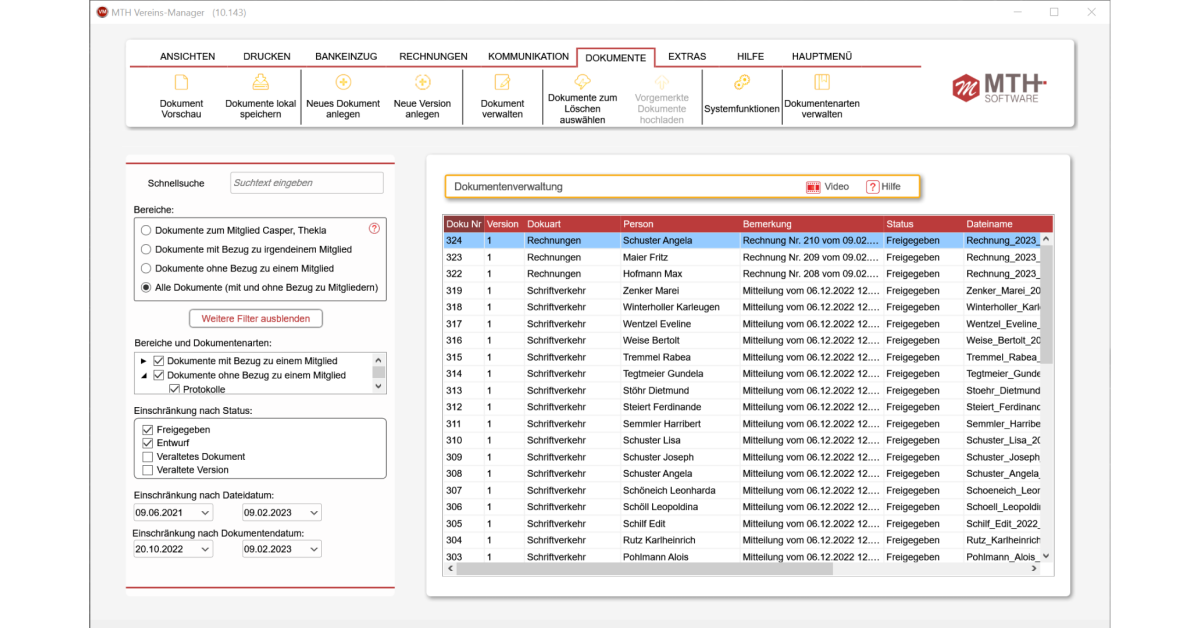Screen dimensions: 1200x628
Task: Choose the Neue Version anlegen icon
Action: tap(422, 83)
